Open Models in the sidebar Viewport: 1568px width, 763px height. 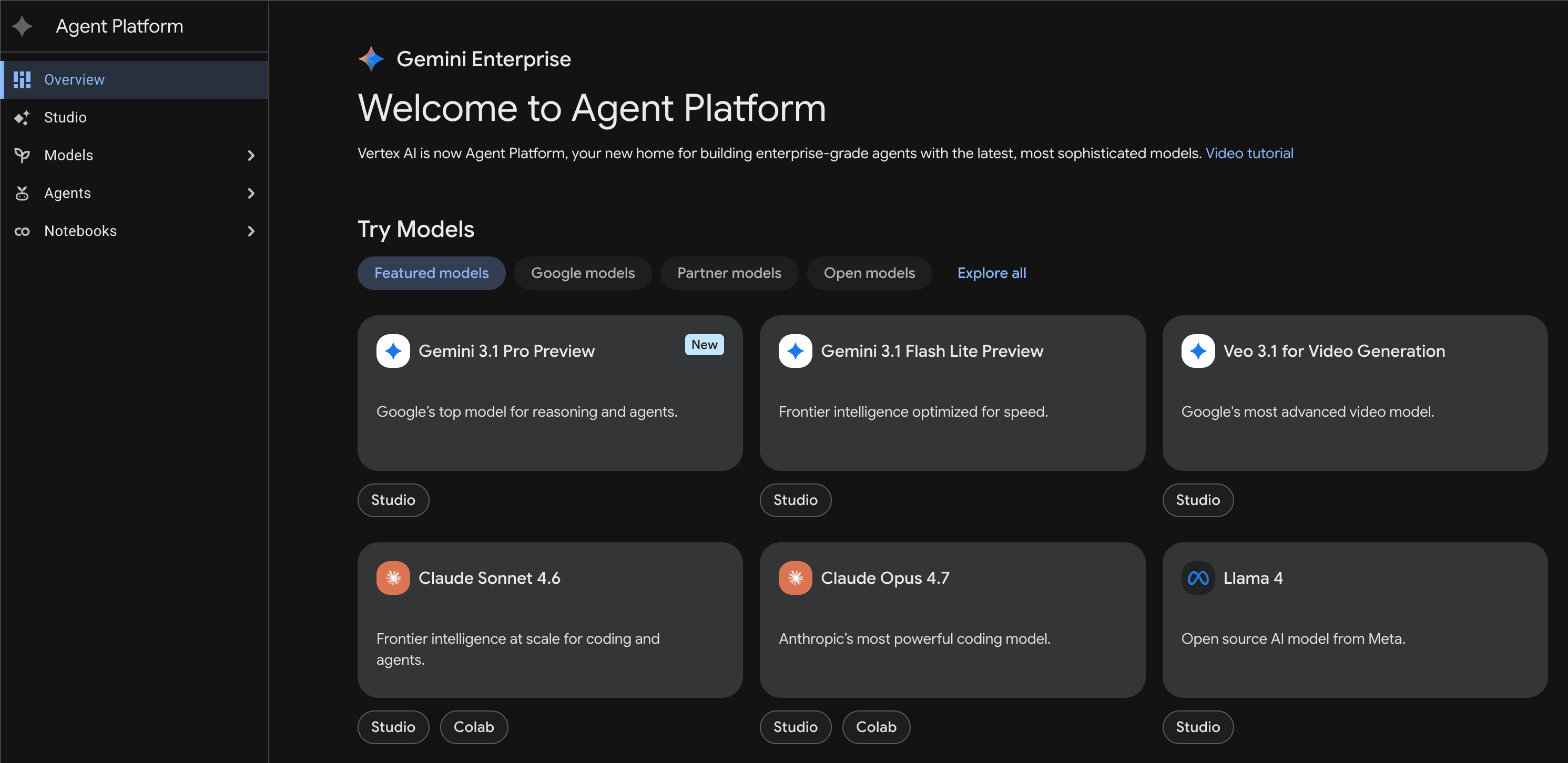click(x=135, y=155)
